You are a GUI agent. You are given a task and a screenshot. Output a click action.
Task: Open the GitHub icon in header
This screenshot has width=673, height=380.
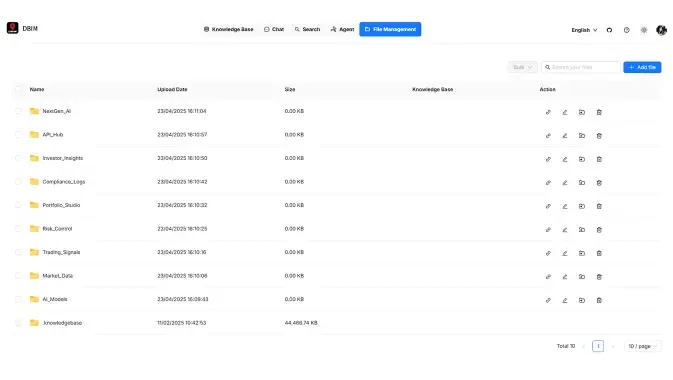coord(609,30)
